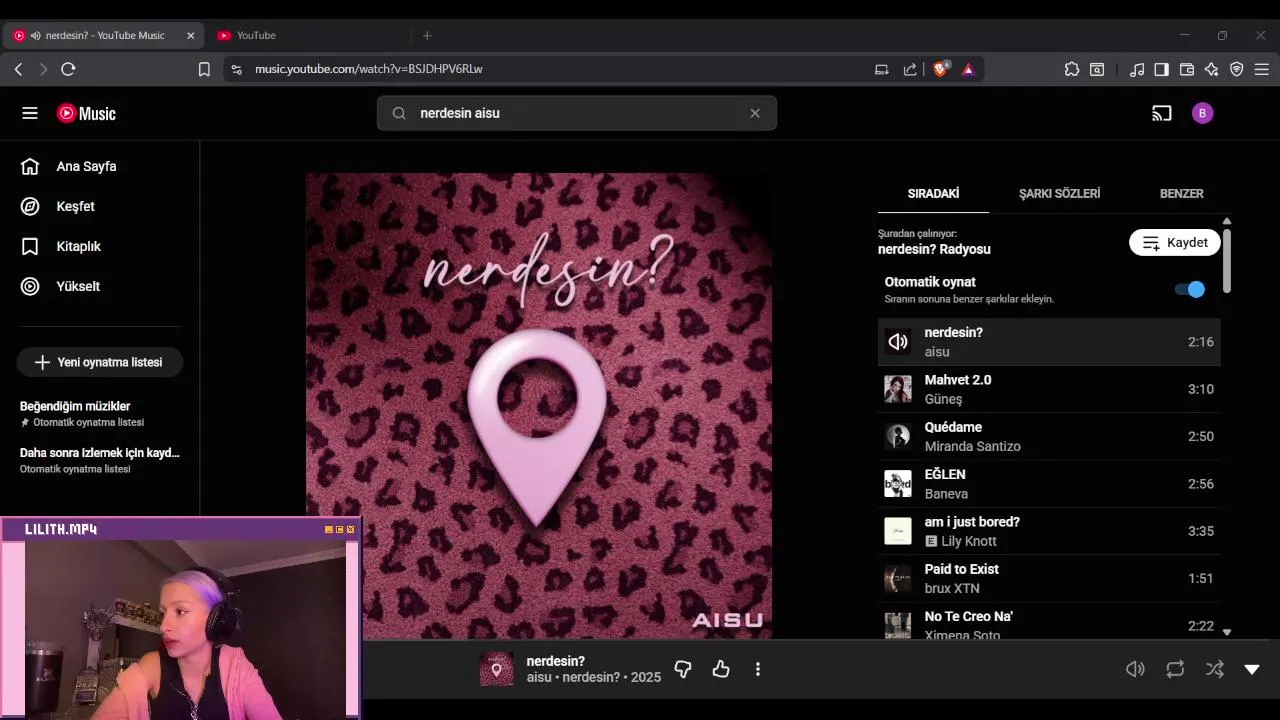Click the queue scrollbar up arrow

(x=1227, y=221)
